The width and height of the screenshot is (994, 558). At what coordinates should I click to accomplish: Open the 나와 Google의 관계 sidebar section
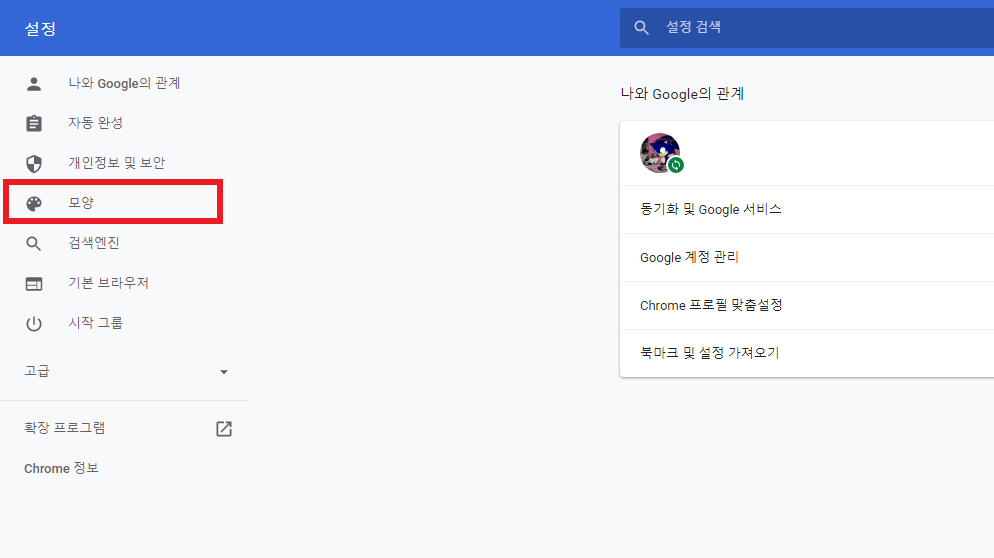click(124, 84)
